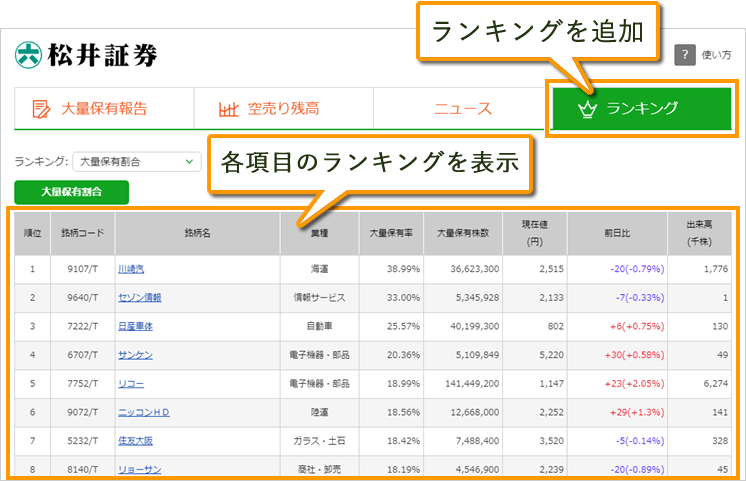Switch to the 空売り残高 tab
Image resolution: width=746 pixels, height=481 pixels.
[x=284, y=108]
